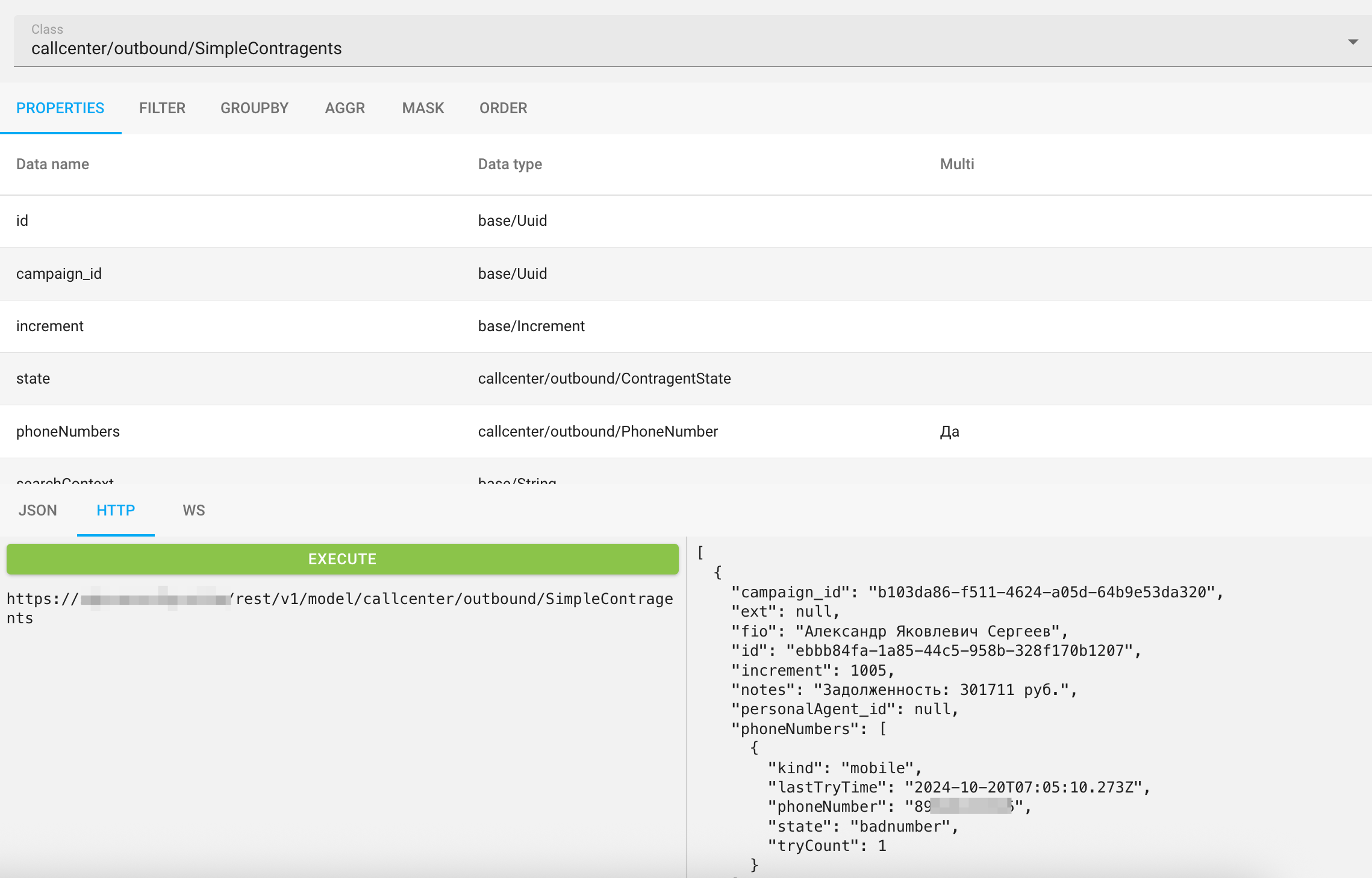
Task: Open the MASK tab
Action: point(423,108)
